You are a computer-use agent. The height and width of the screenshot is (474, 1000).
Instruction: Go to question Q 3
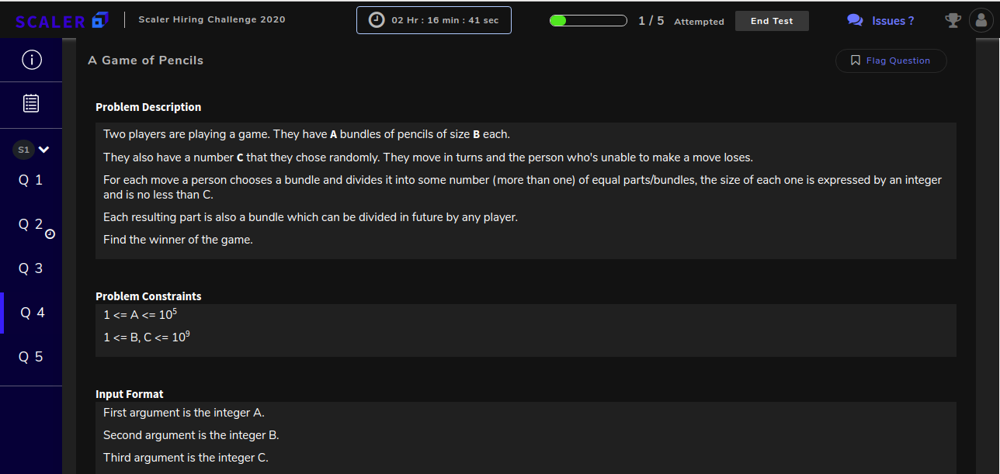31,269
